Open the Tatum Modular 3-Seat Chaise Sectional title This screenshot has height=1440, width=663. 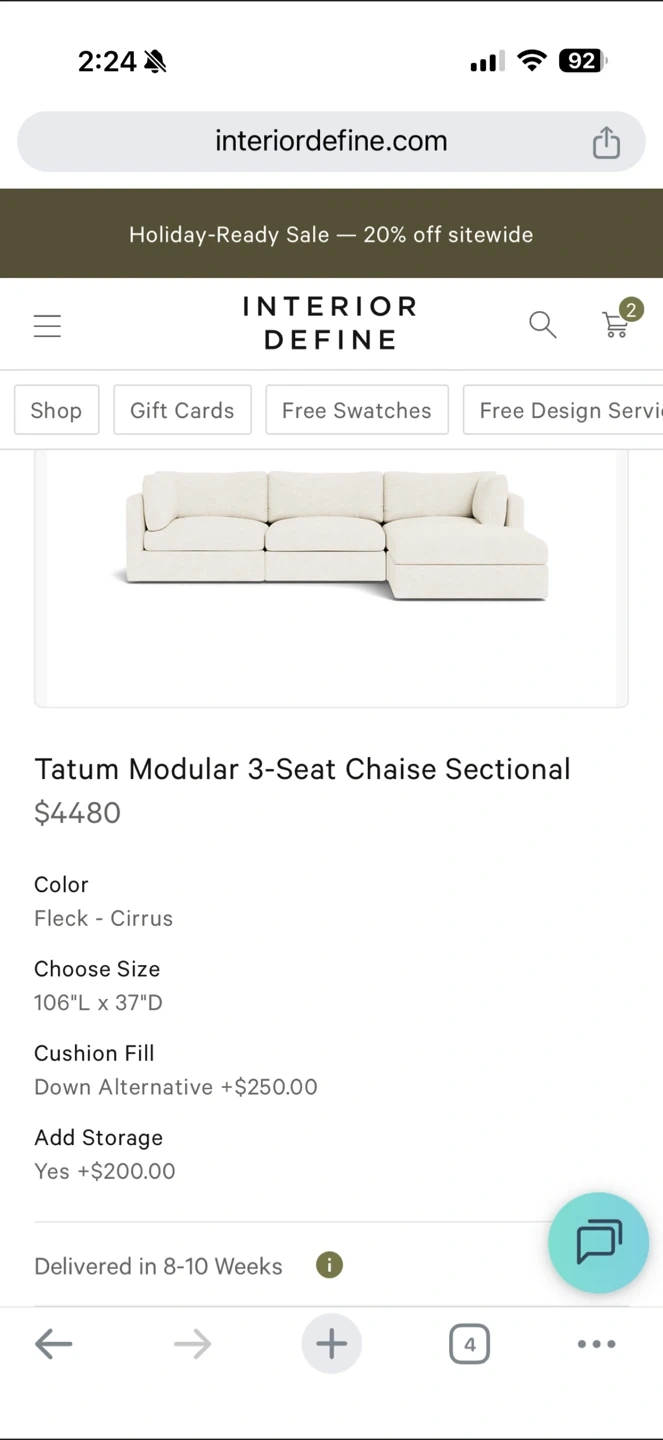(x=302, y=769)
